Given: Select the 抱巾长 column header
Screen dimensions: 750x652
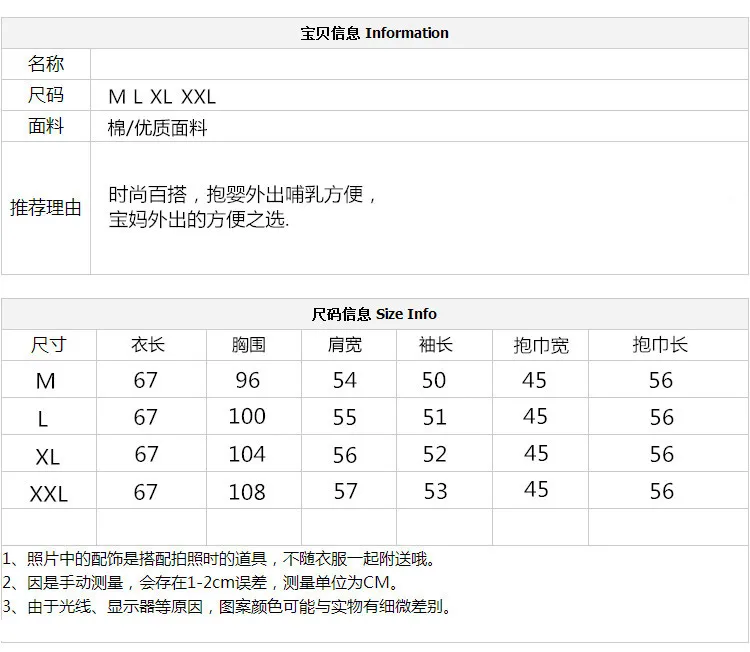Looking at the screenshot, I should [x=660, y=344].
